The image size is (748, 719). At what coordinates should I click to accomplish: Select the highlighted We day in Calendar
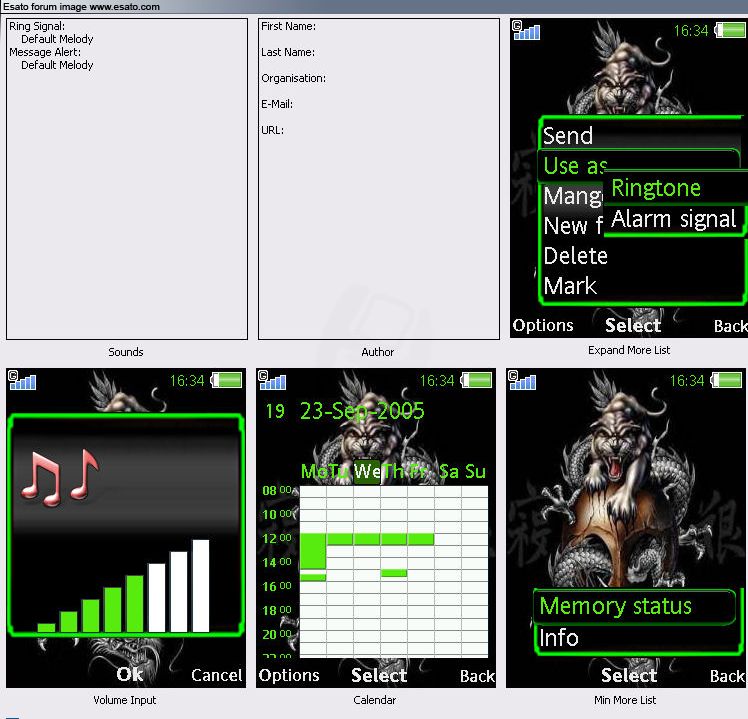366,471
